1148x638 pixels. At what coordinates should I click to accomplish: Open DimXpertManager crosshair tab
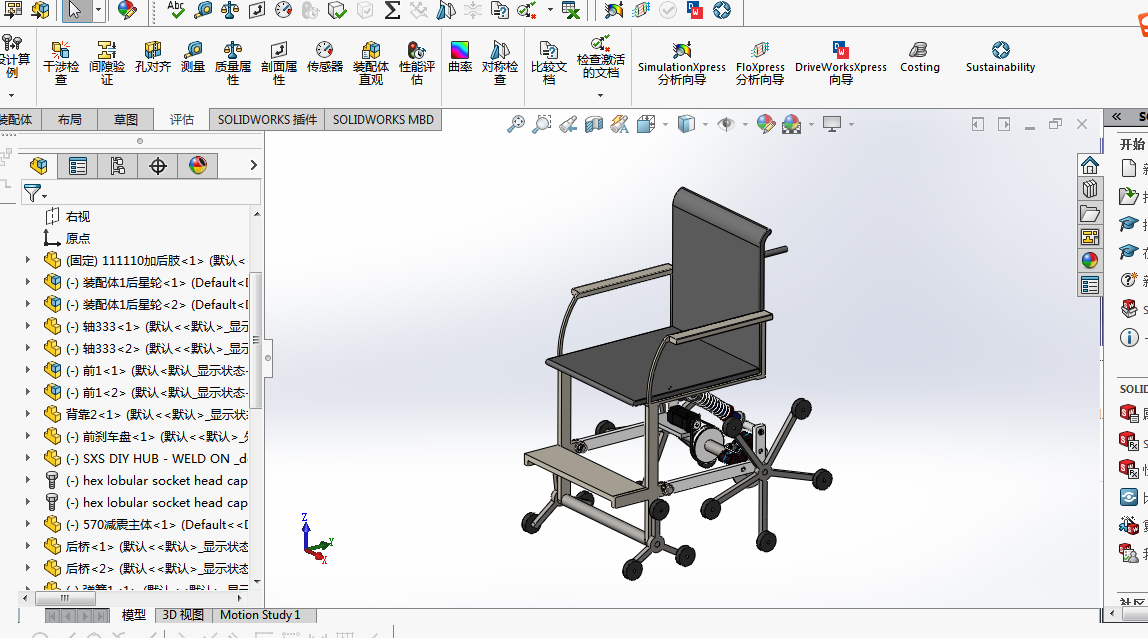(x=157, y=166)
